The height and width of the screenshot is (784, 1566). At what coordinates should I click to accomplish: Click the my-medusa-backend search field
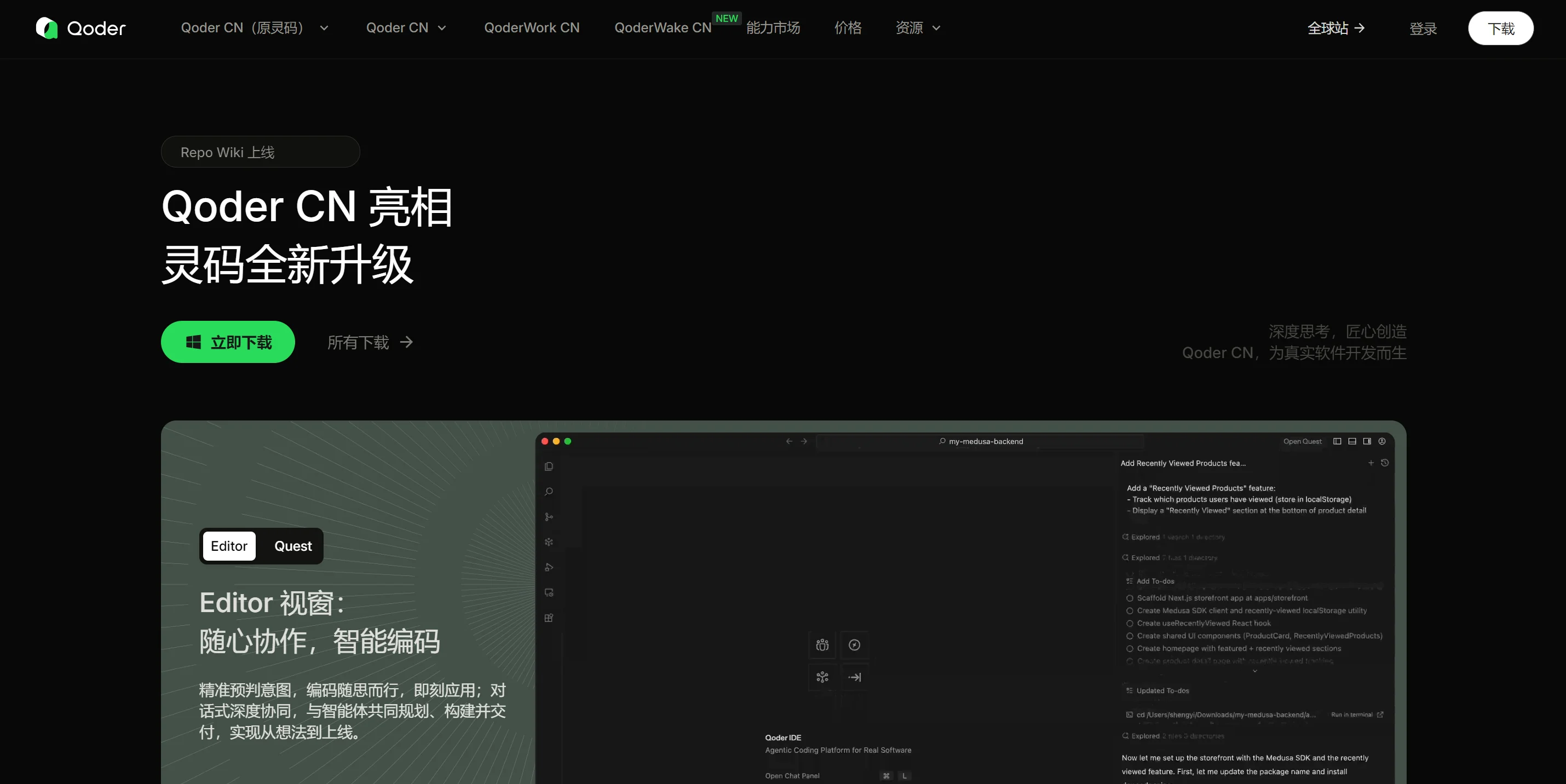click(981, 441)
